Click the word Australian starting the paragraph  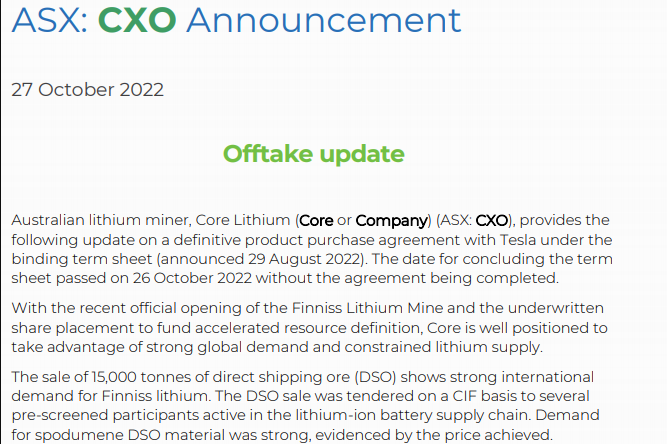pos(51,220)
